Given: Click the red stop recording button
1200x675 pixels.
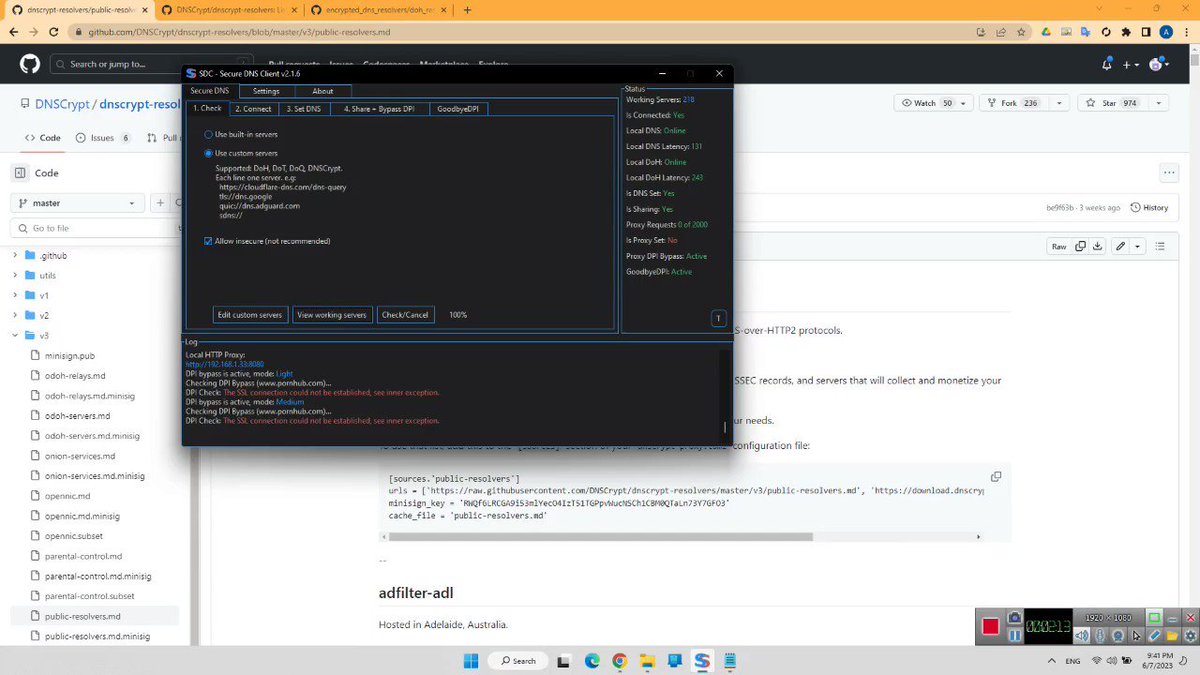Looking at the screenshot, I should tap(990, 626).
